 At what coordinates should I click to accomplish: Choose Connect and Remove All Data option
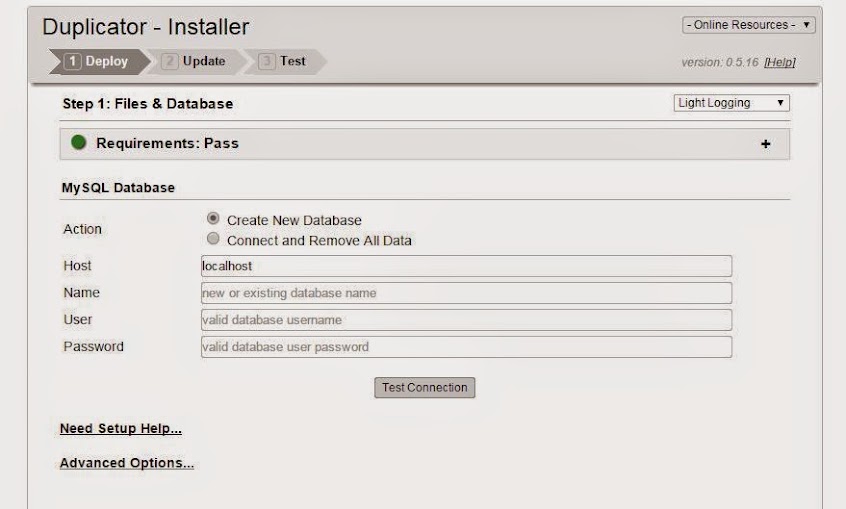click(x=213, y=239)
